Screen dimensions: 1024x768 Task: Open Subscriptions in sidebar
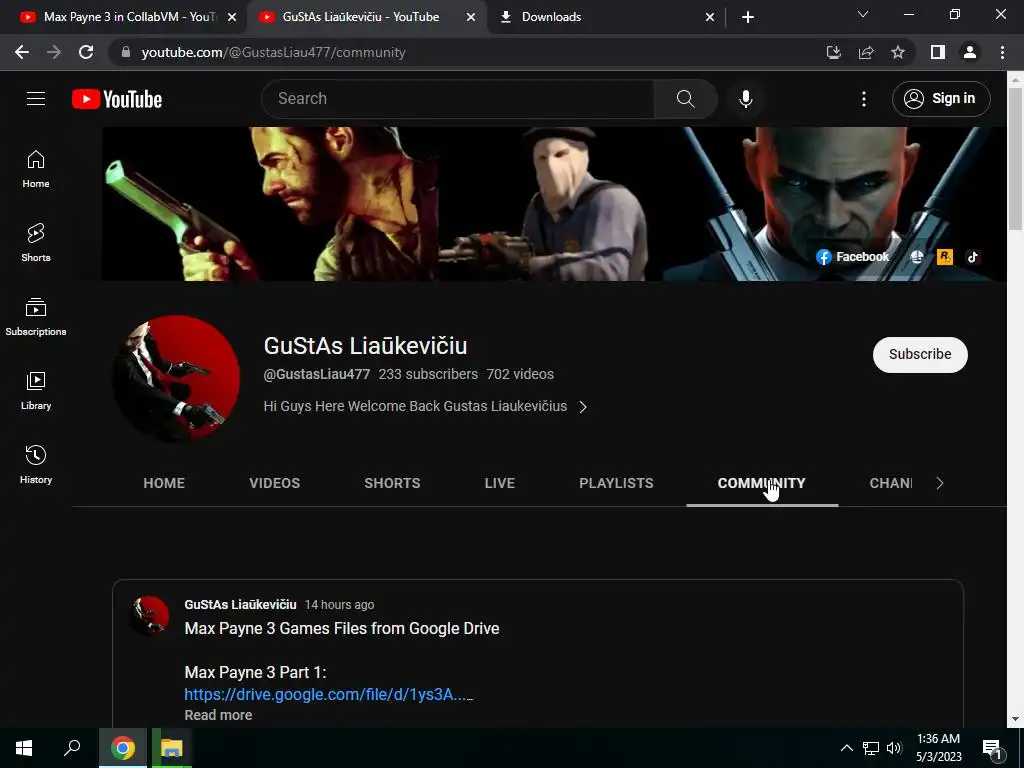[x=36, y=317]
